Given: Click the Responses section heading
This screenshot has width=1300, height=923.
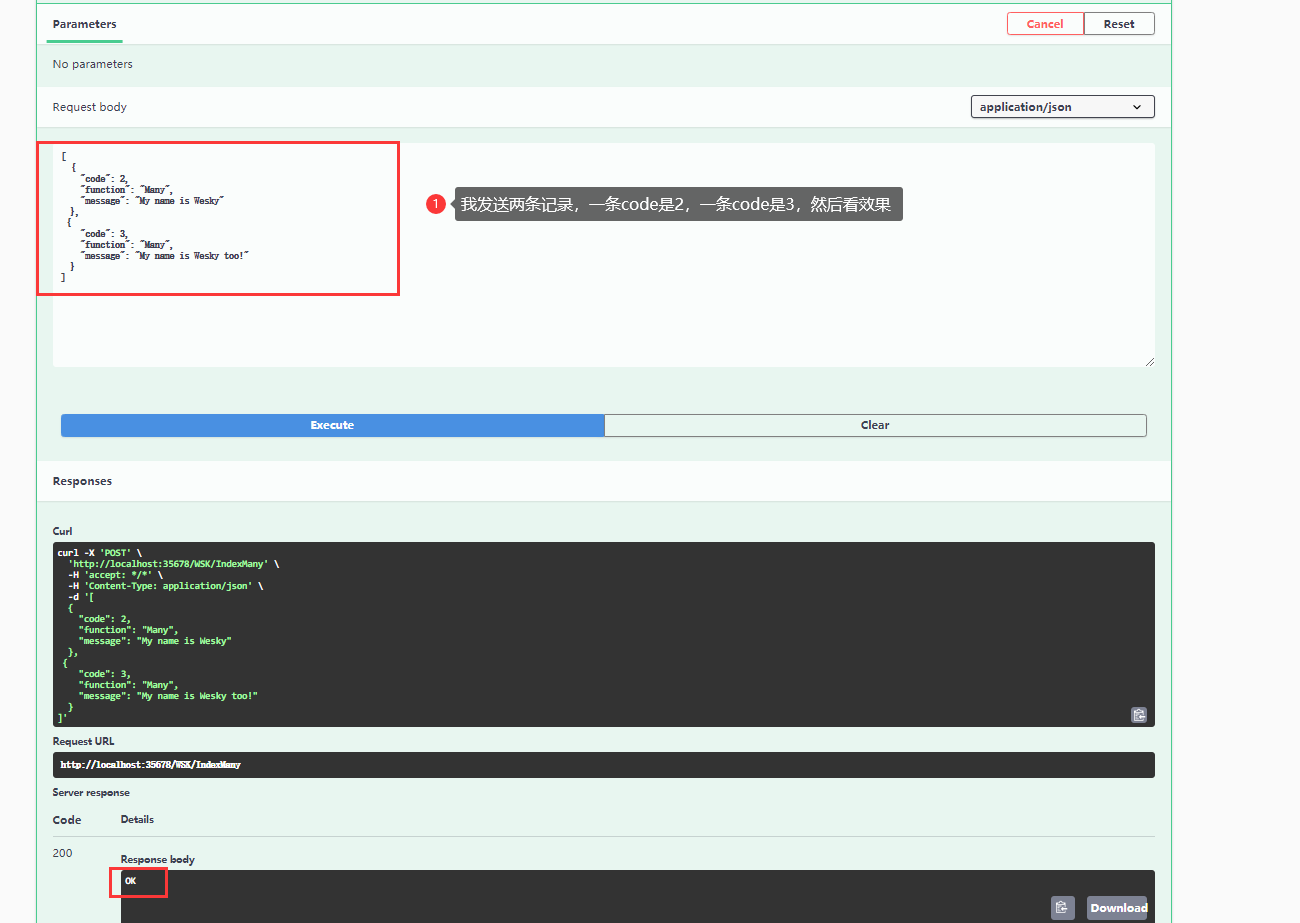Looking at the screenshot, I should 82,481.
